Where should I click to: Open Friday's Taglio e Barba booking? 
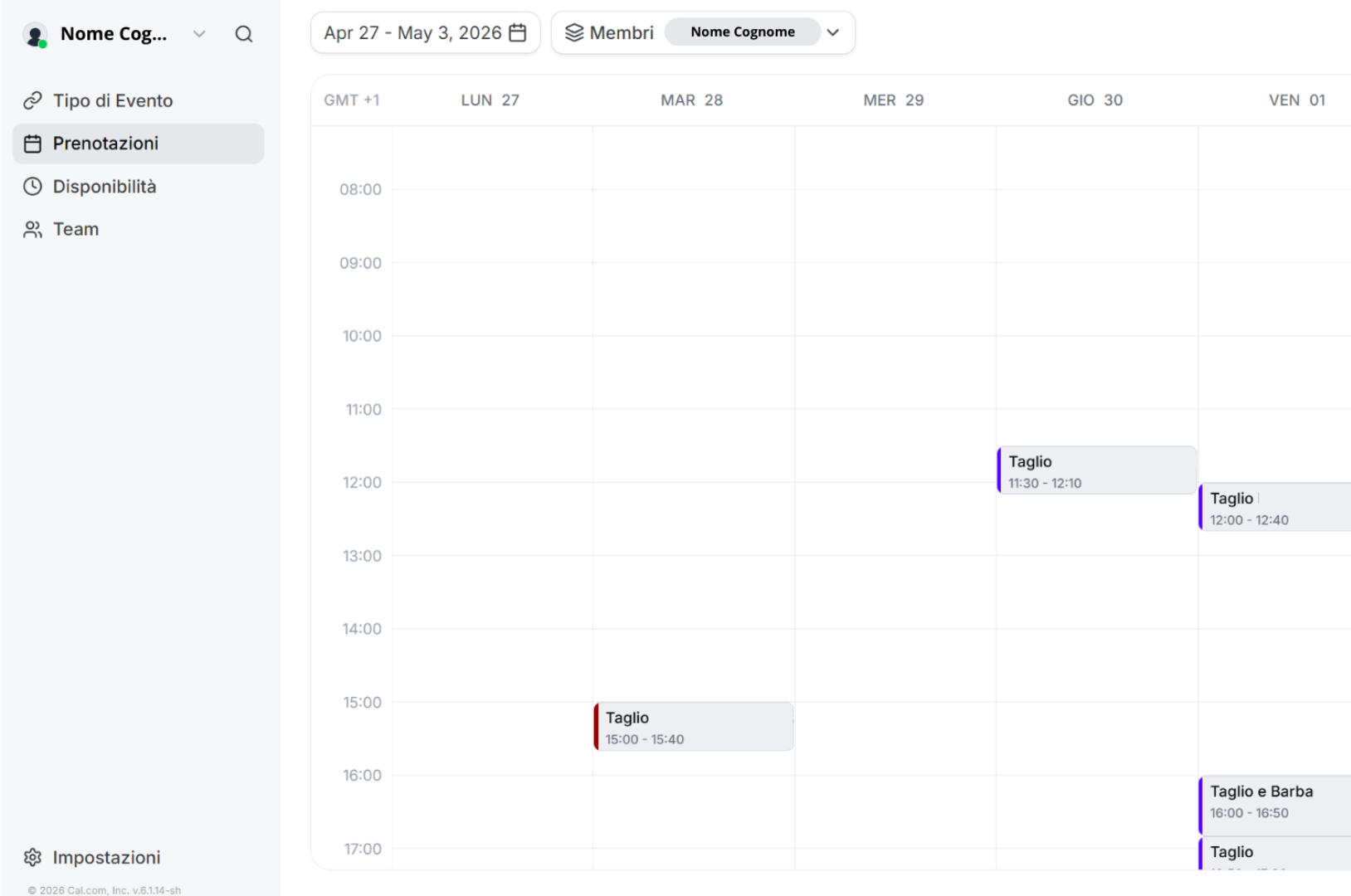[x=1274, y=801]
